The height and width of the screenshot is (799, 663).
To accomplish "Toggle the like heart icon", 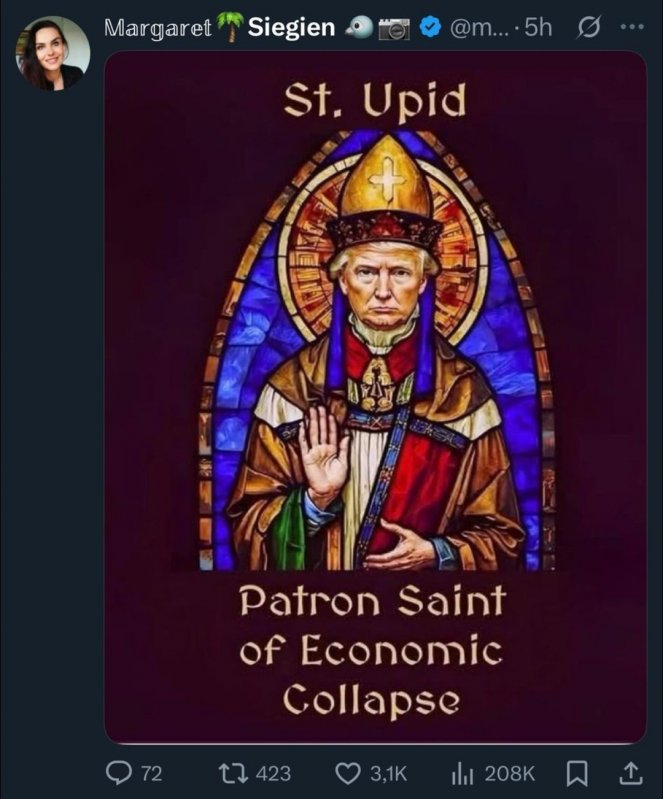I will tap(348, 774).
